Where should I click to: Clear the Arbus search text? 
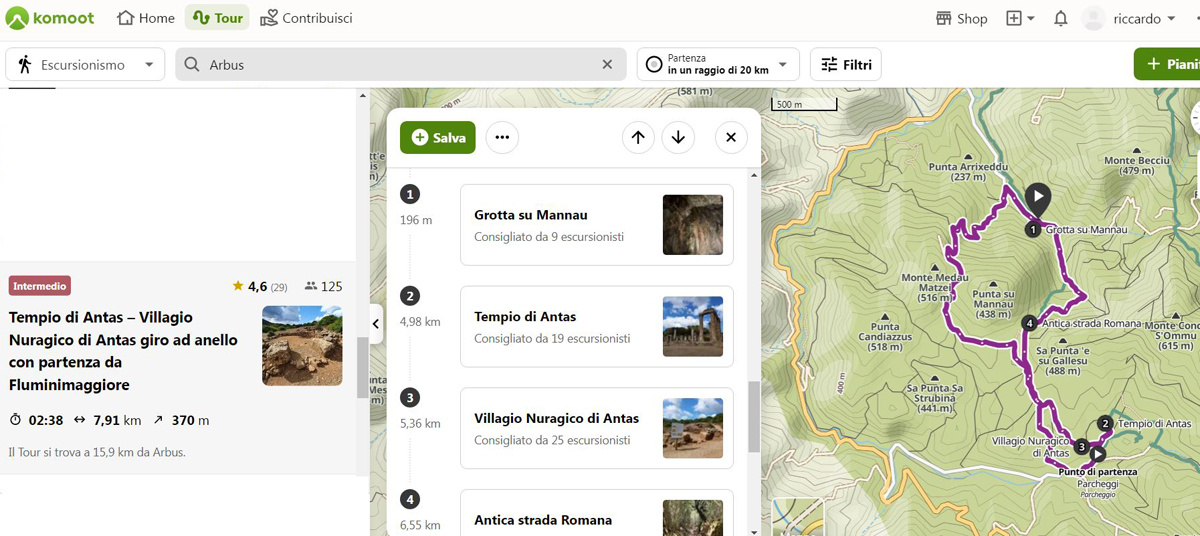607,64
